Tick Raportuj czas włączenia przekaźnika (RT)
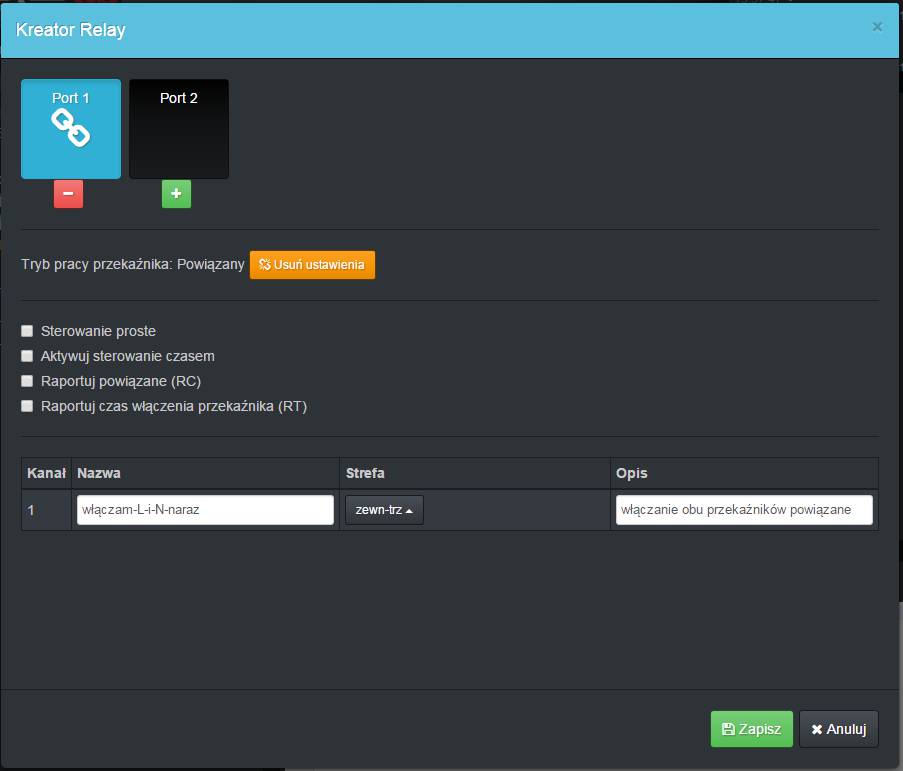 [28, 406]
